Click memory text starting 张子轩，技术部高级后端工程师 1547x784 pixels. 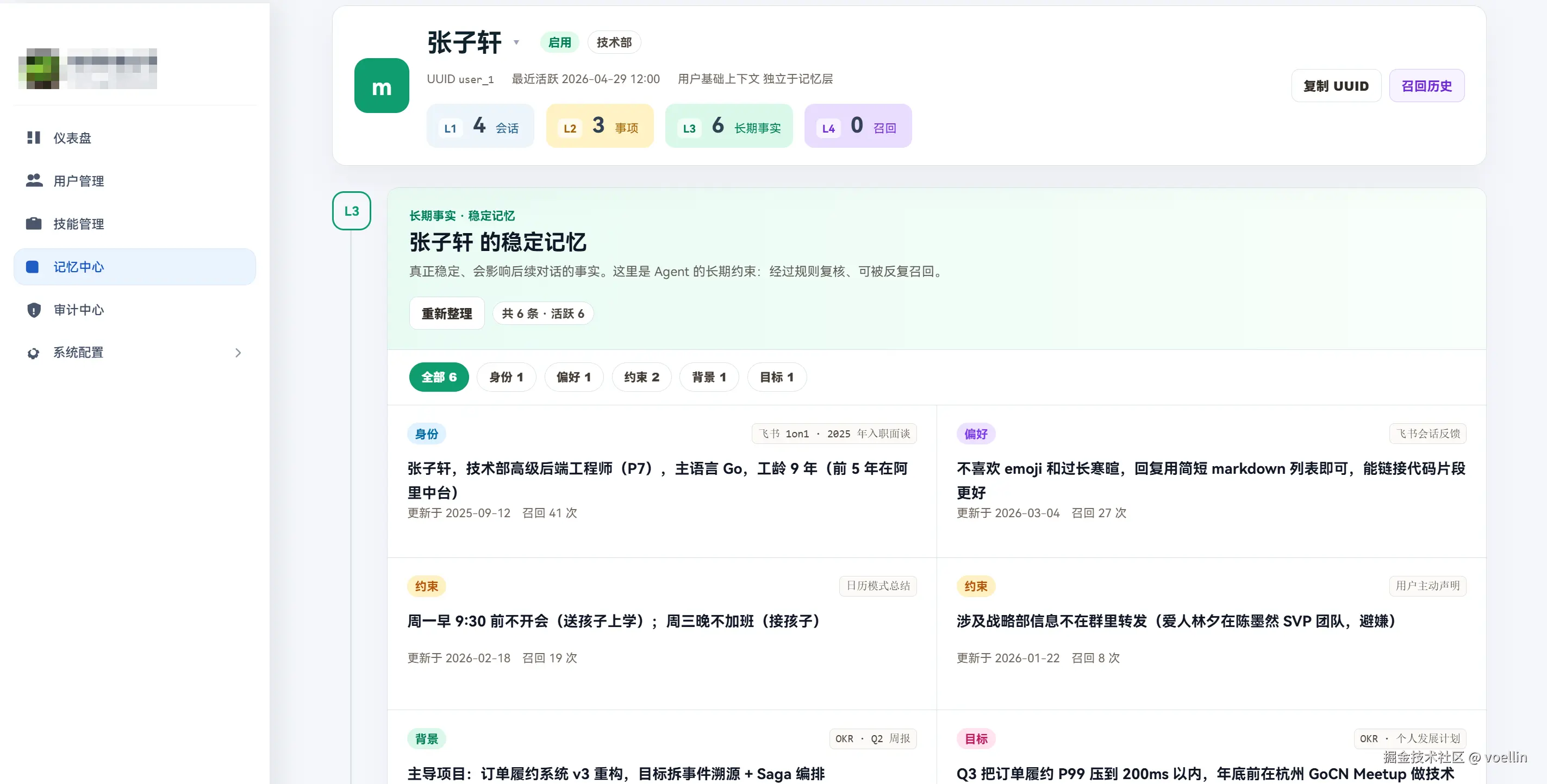[x=658, y=480]
